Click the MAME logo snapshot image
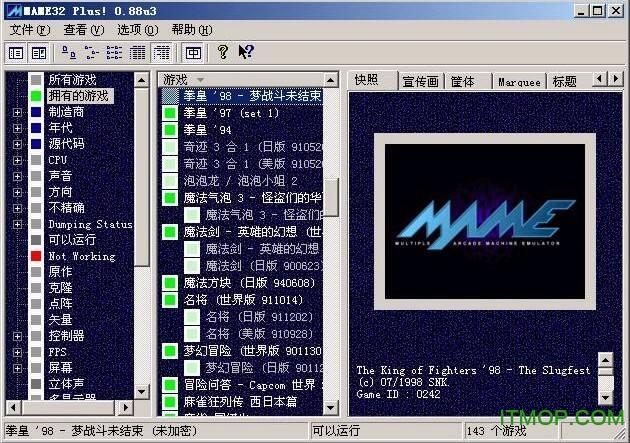630x443 pixels. pos(485,221)
